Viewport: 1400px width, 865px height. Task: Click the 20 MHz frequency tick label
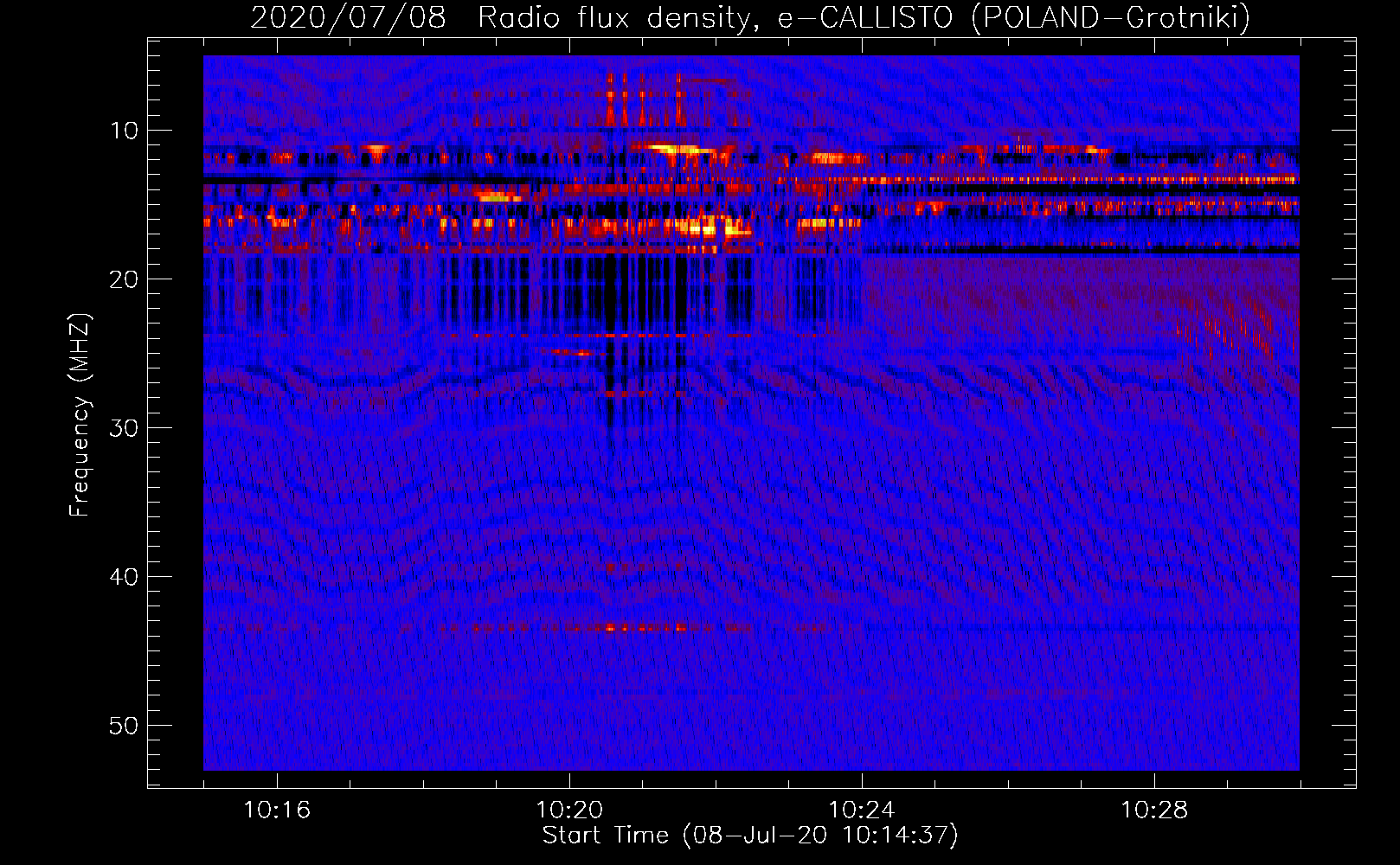125,279
